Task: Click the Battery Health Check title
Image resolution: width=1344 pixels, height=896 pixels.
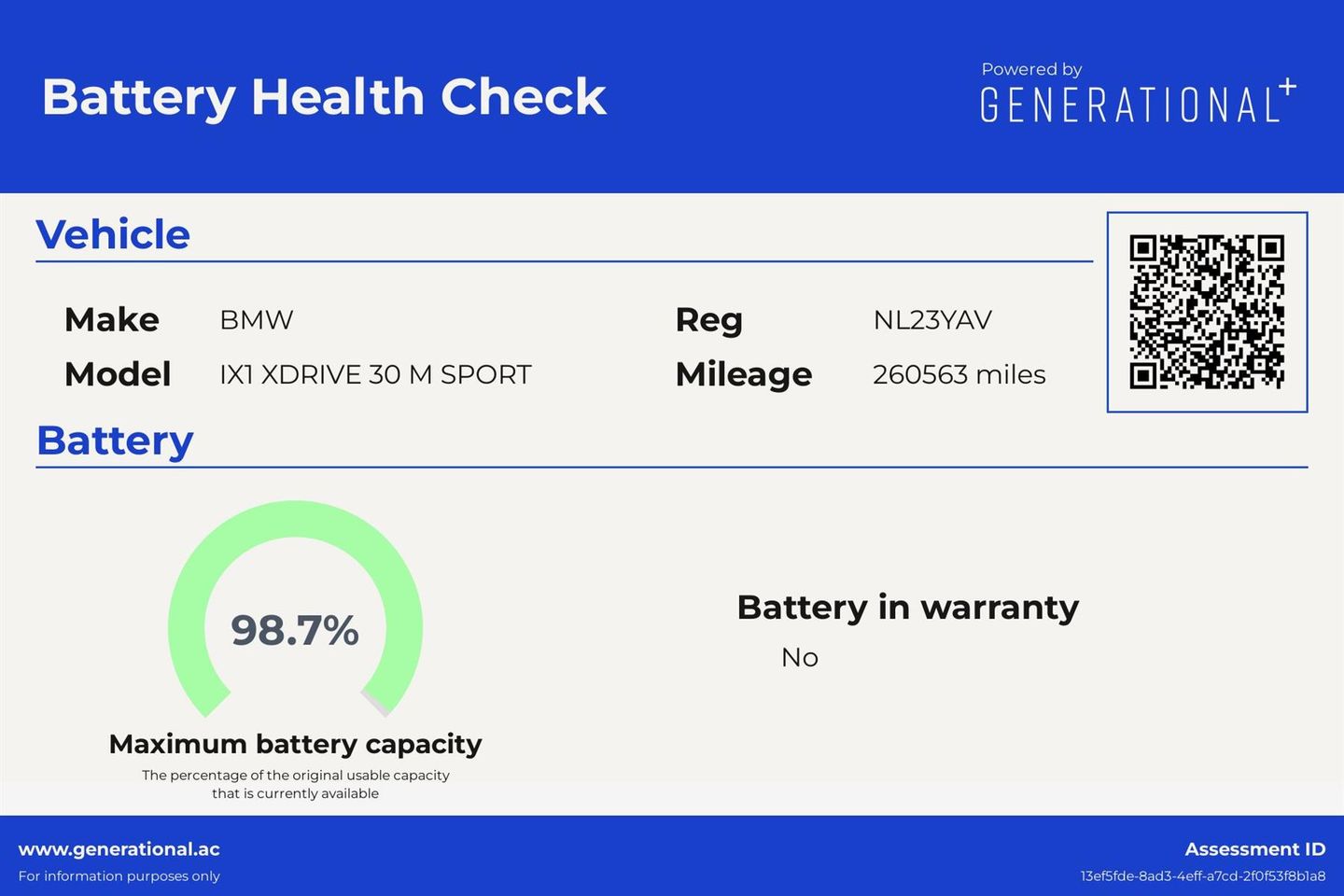Action: click(x=324, y=97)
